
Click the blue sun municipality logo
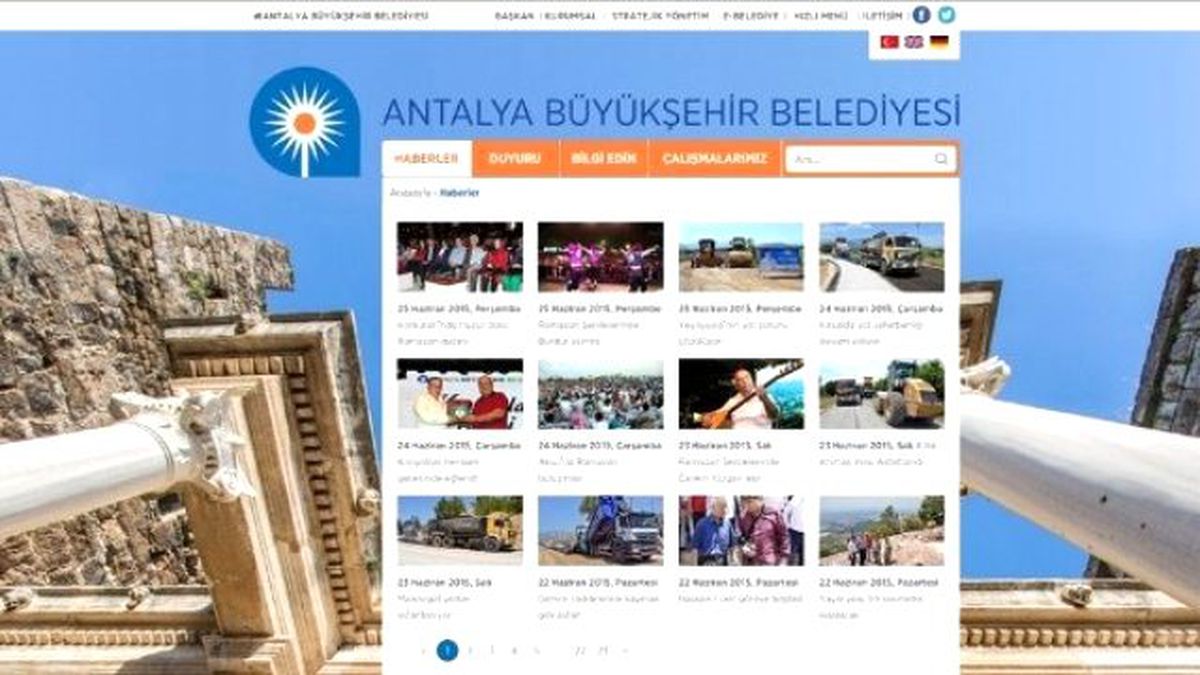304,122
